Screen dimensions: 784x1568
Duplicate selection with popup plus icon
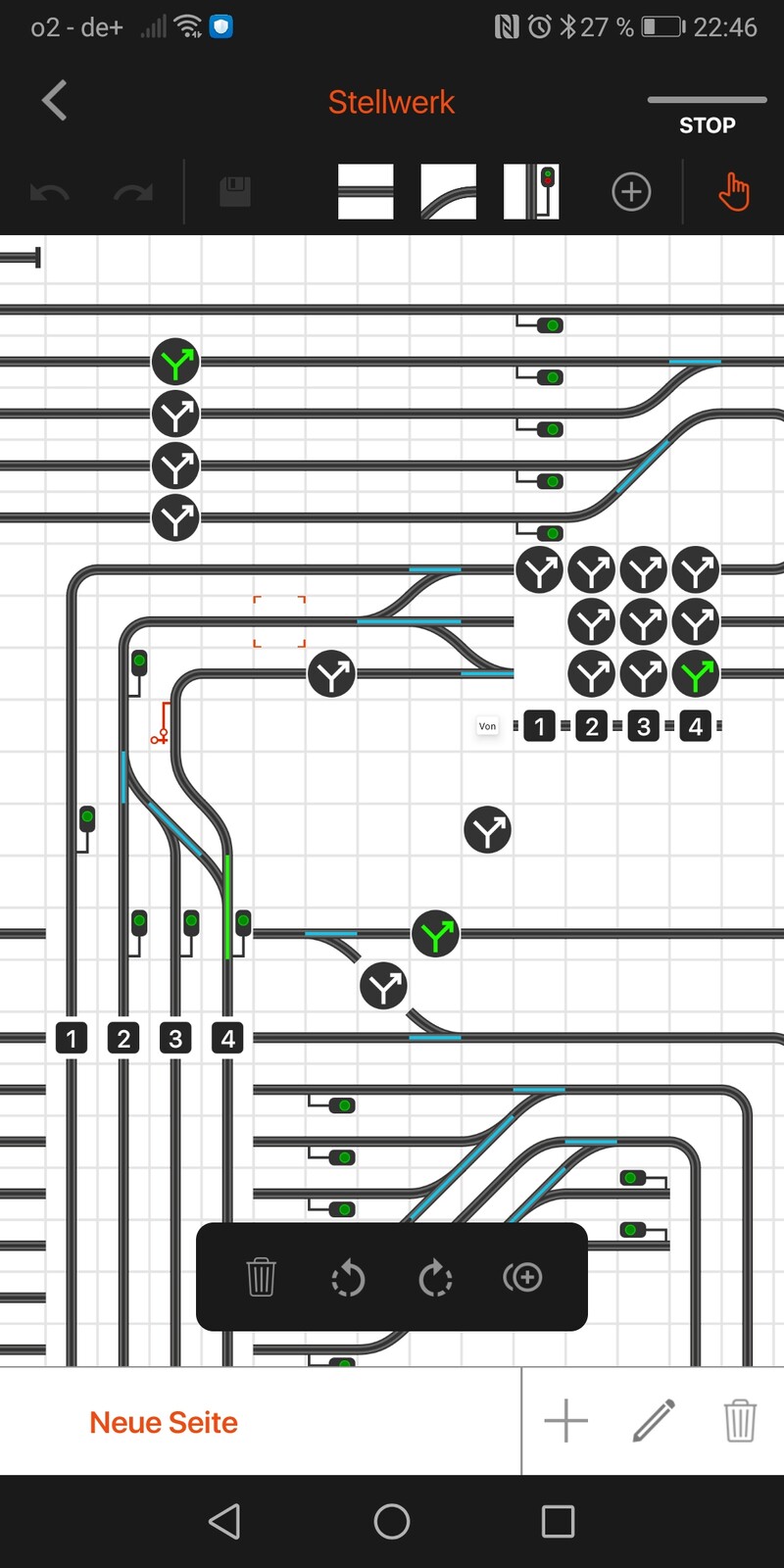coord(522,1277)
